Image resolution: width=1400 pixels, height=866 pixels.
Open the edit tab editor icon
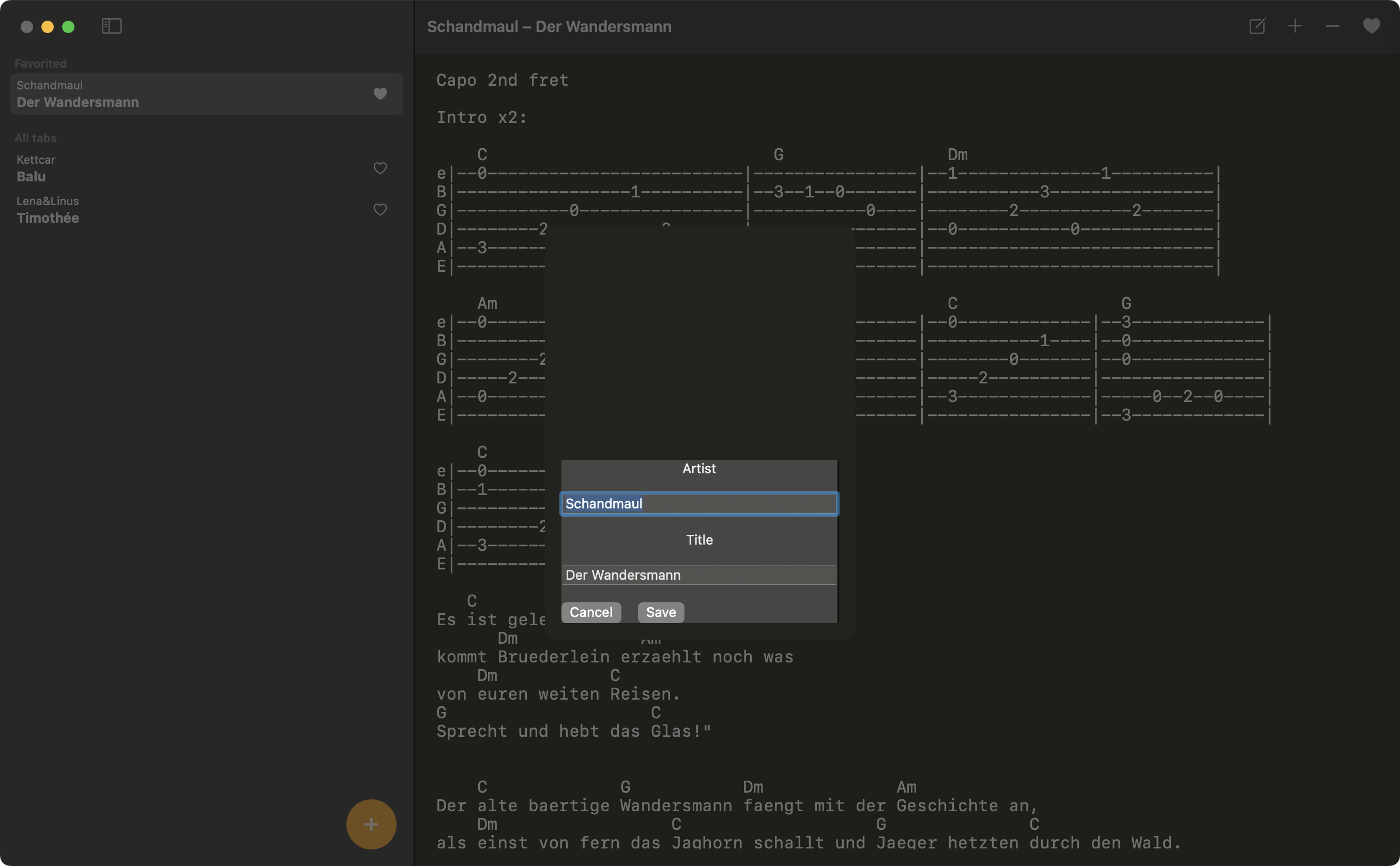coord(1257,26)
